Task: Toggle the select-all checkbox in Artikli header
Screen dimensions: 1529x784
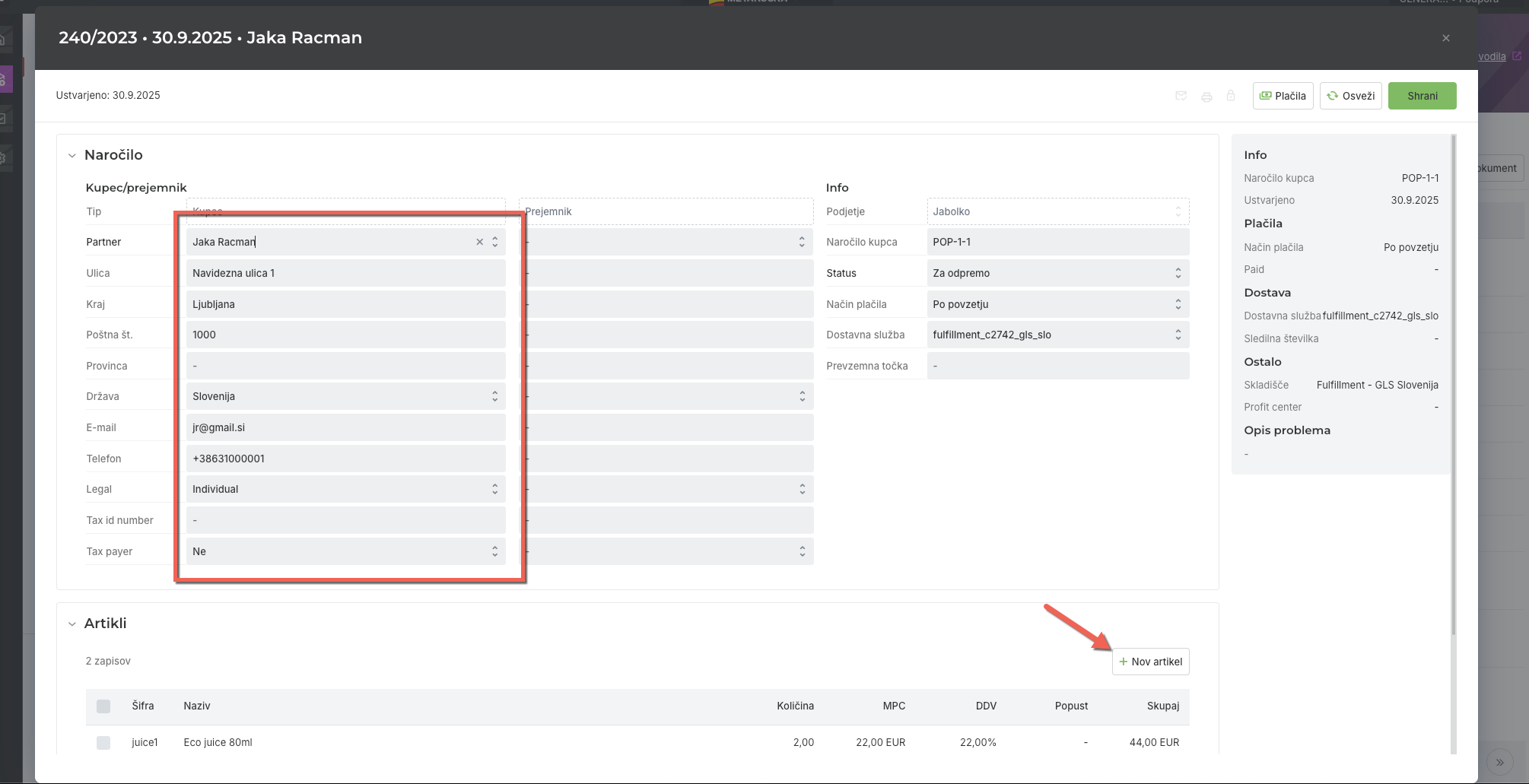Action: [103, 706]
